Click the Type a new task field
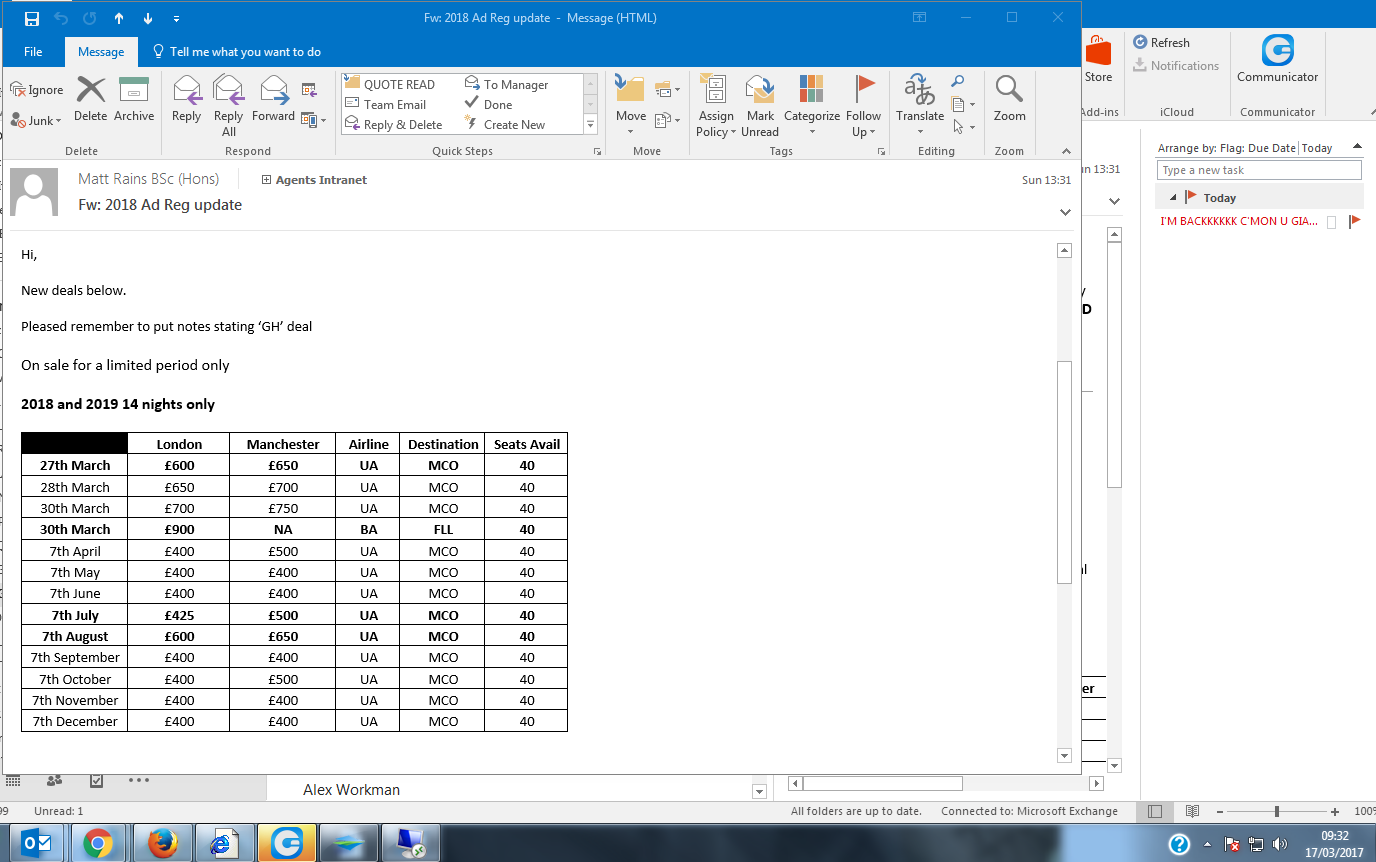 coord(1259,170)
